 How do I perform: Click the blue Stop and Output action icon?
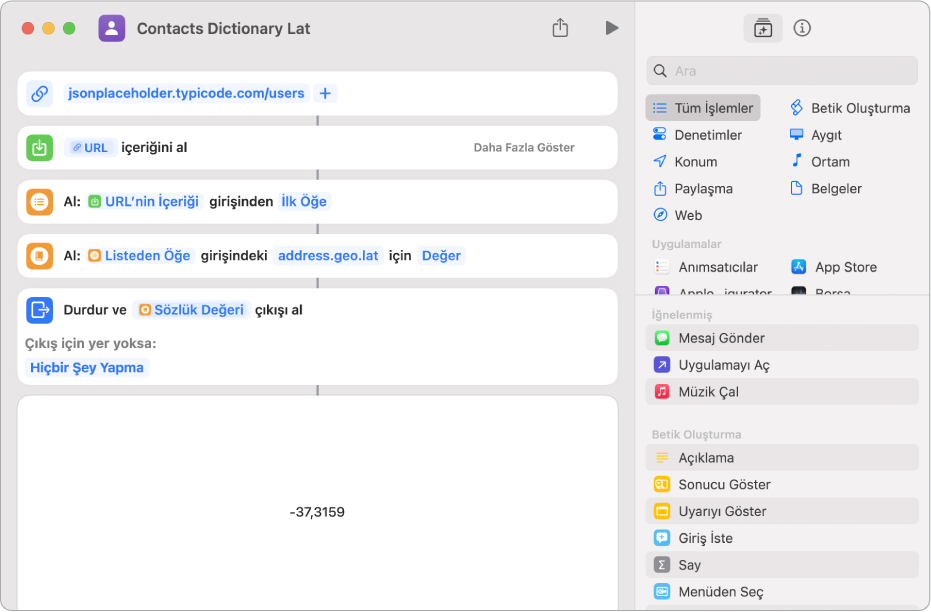pyautogui.click(x=40, y=310)
